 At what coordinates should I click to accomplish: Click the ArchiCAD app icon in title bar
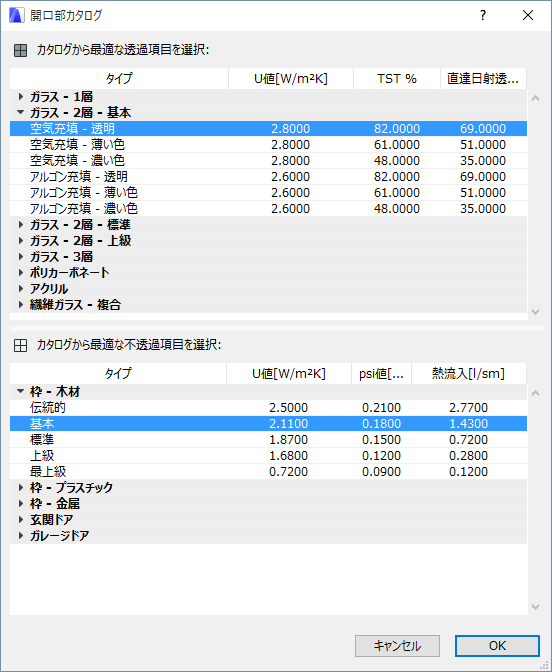(16, 15)
